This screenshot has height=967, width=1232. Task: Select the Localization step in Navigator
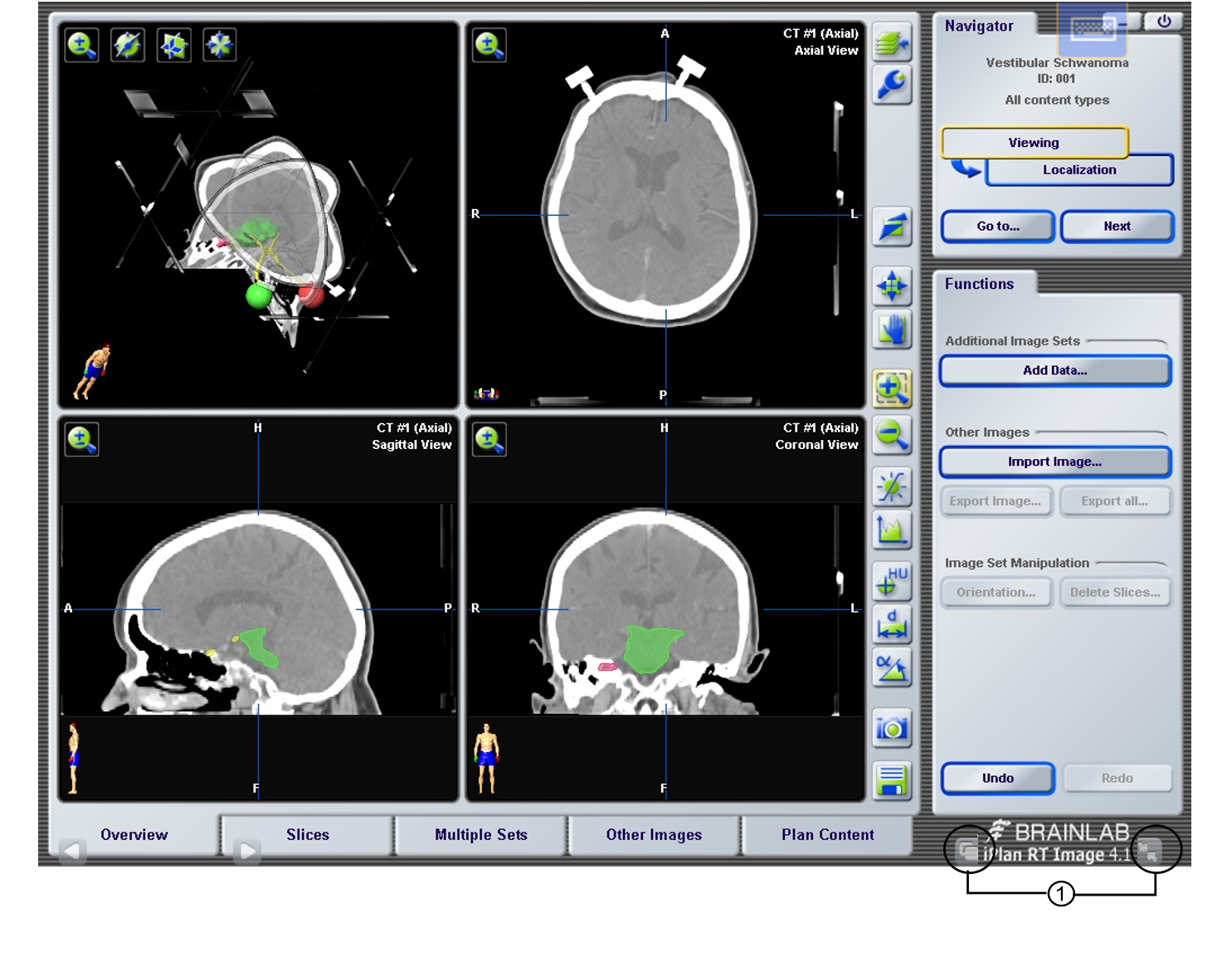(x=1079, y=169)
